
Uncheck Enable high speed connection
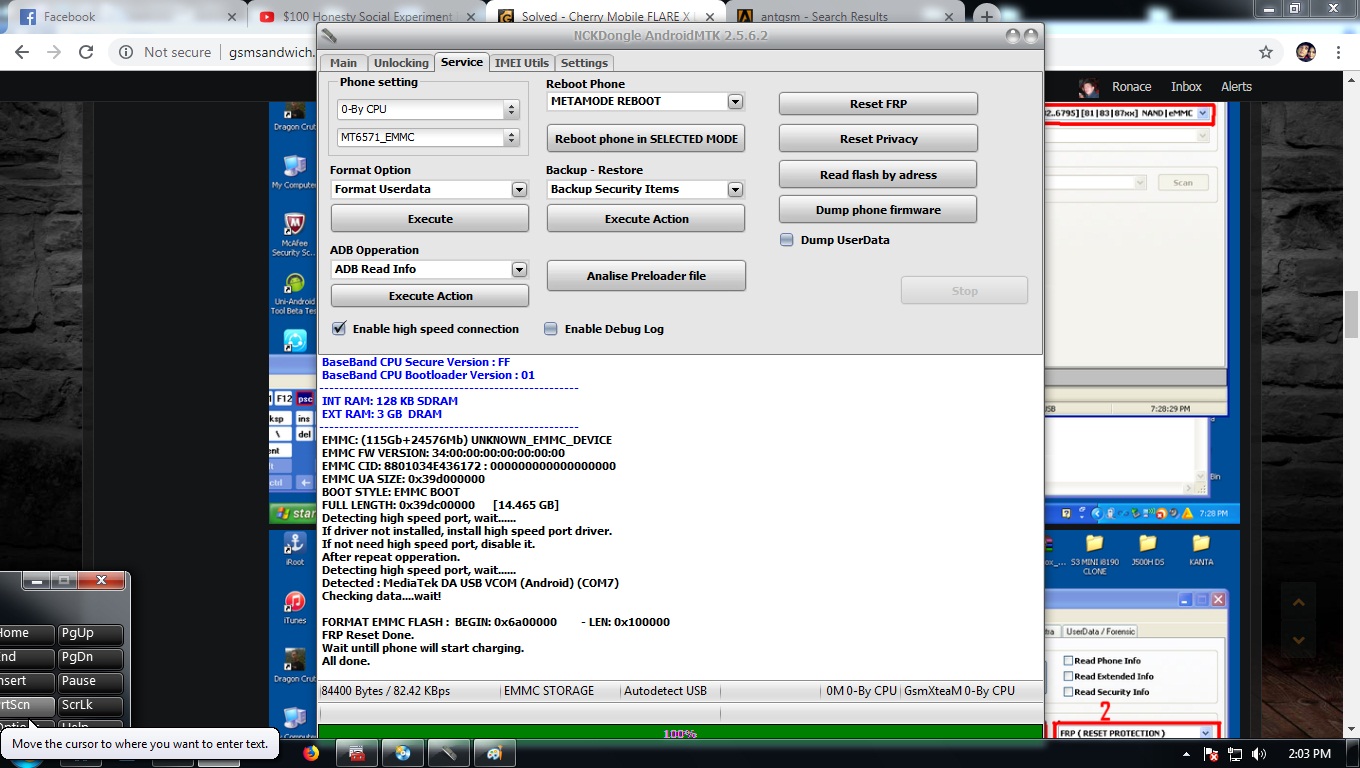click(339, 328)
